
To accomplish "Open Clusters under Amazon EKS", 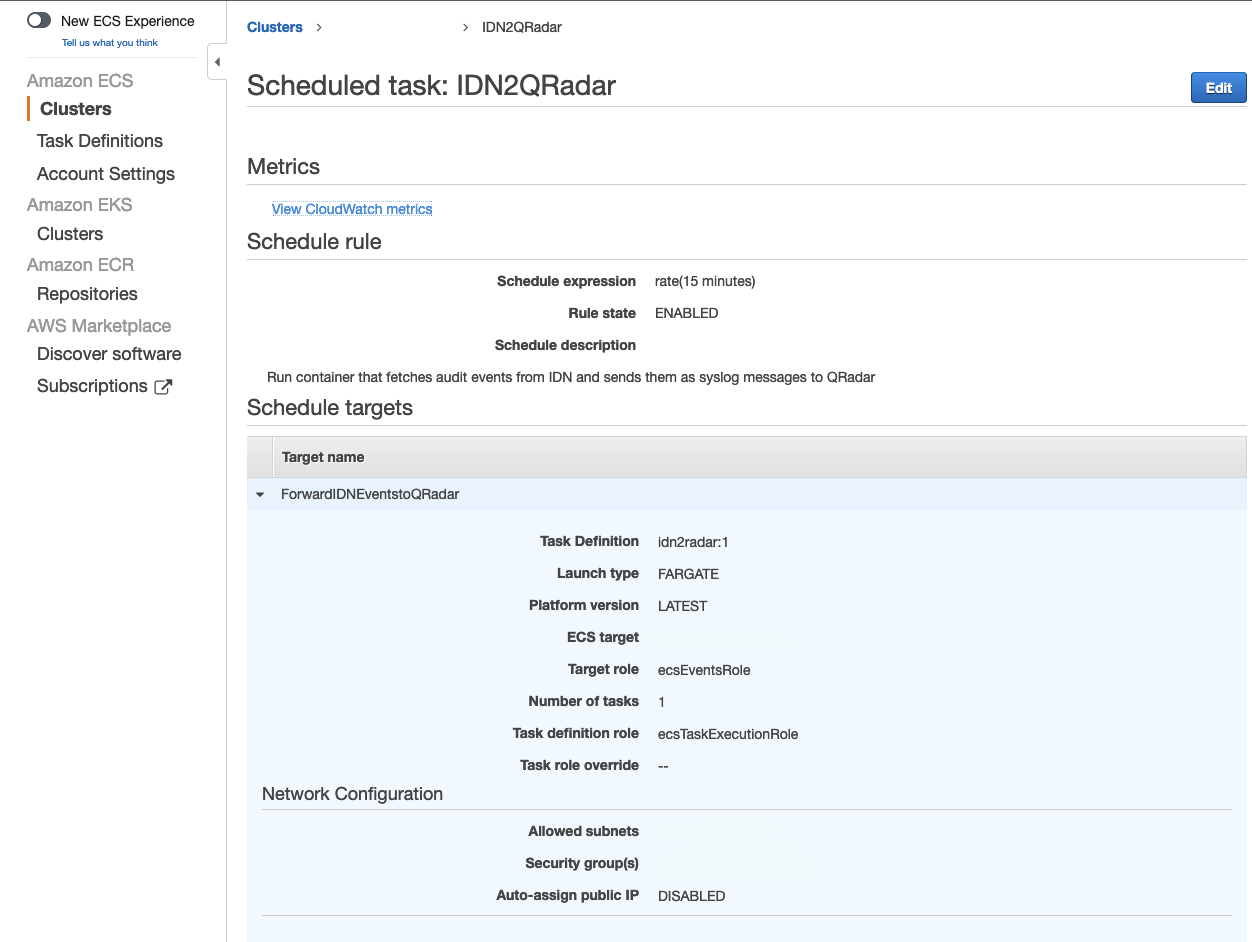I will (70, 234).
